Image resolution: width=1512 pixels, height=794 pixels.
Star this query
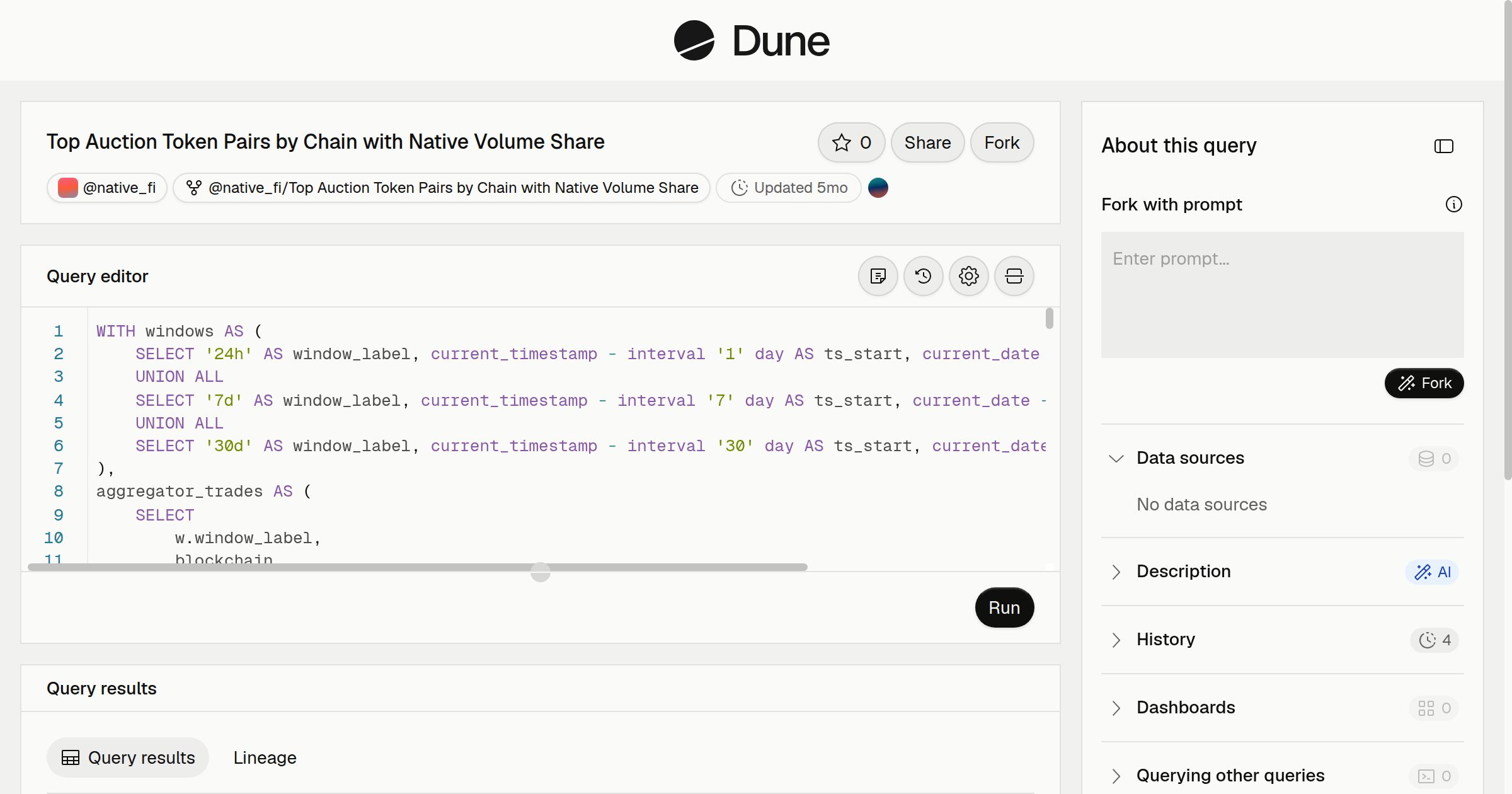[851, 142]
